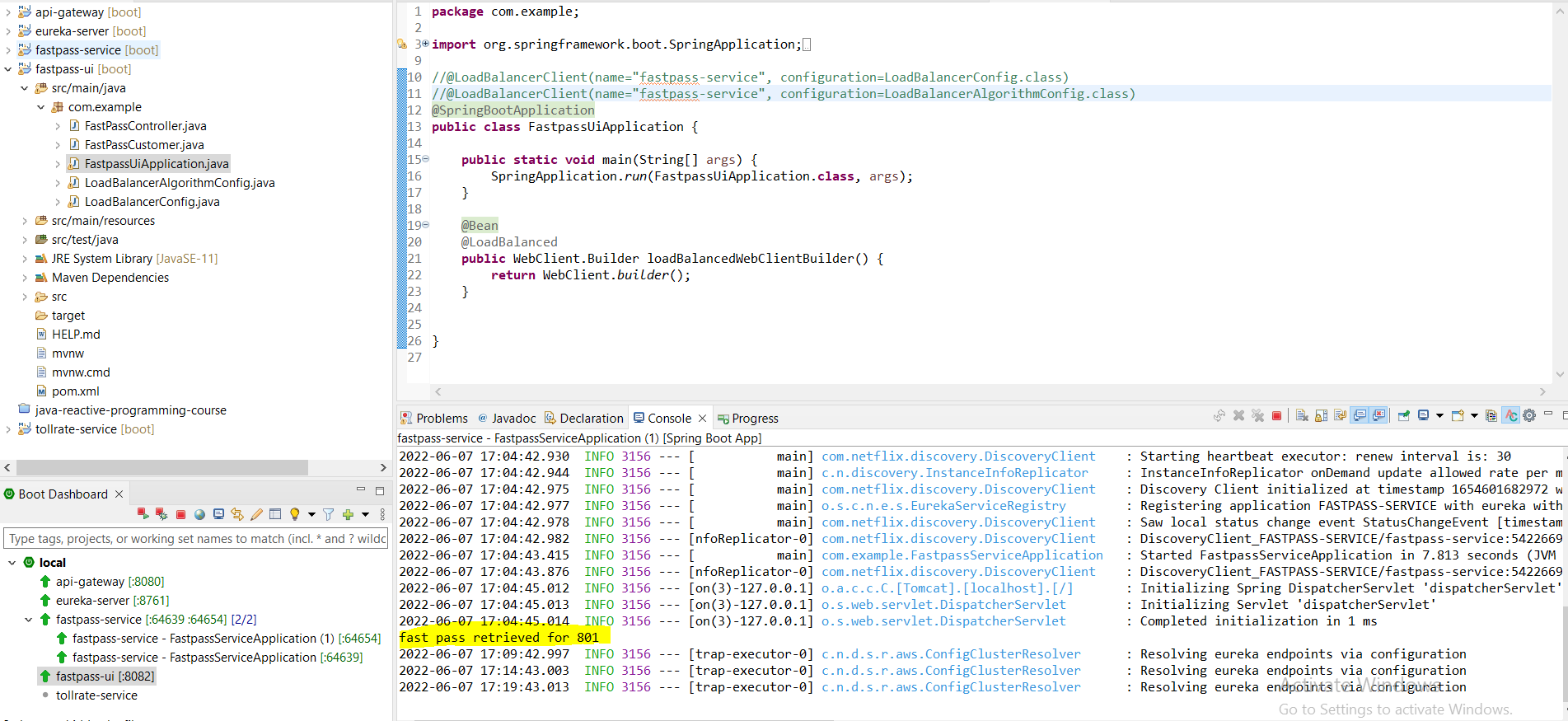1568x721 pixels.
Task: Click the Boot Dashboard table view icon
Action: 275,514
